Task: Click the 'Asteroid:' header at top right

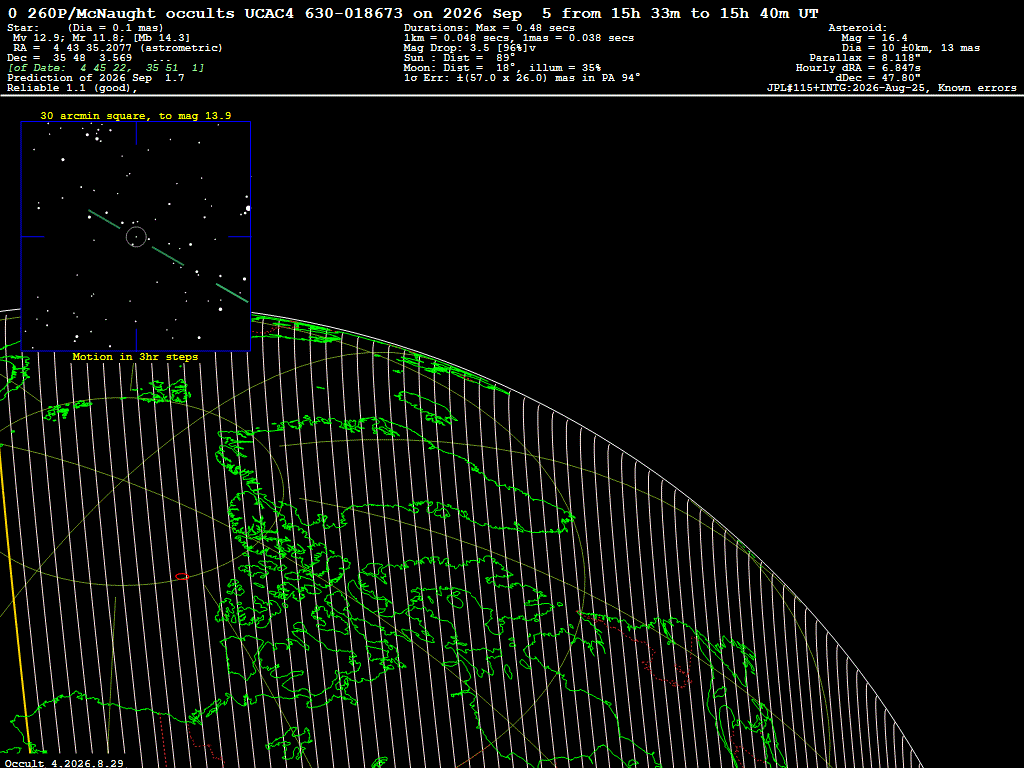Action: (x=857, y=28)
